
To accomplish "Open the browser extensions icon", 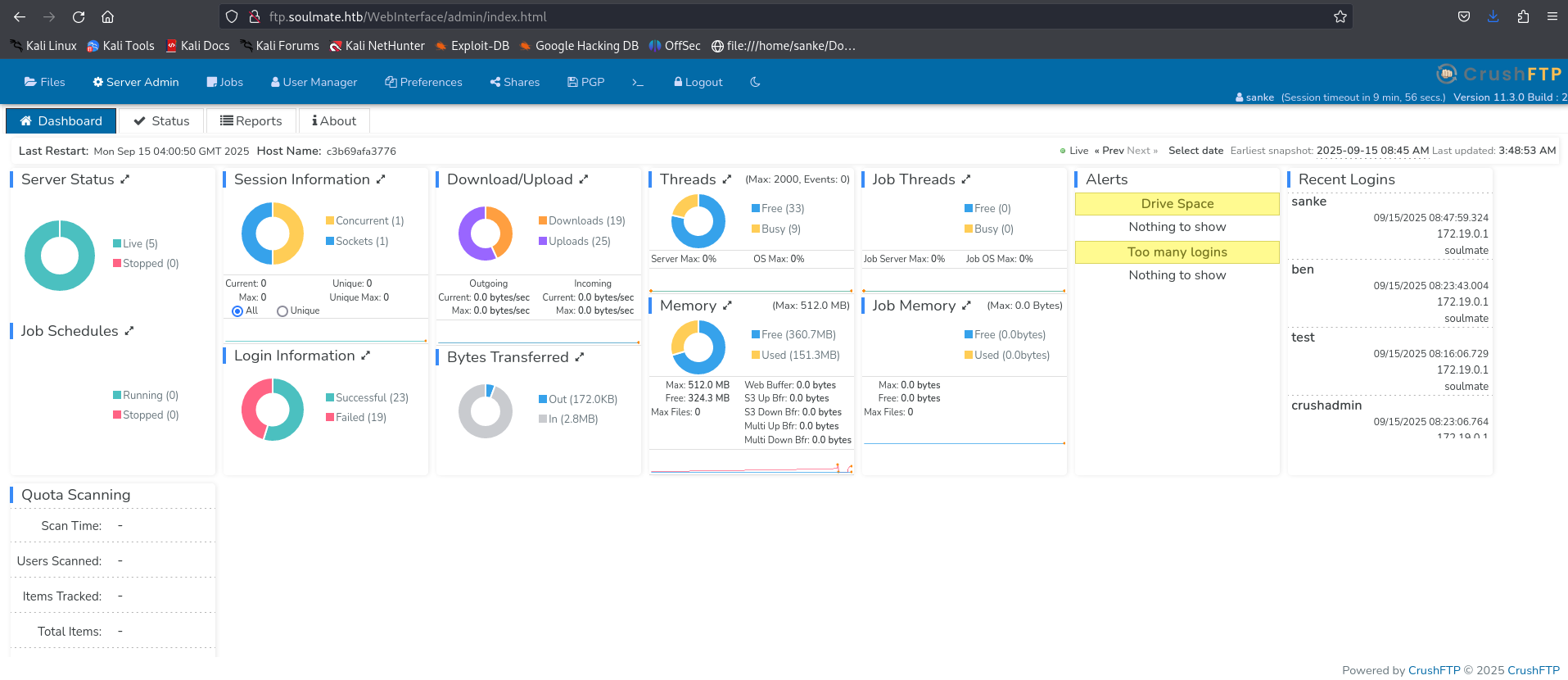I will pos(1523,16).
